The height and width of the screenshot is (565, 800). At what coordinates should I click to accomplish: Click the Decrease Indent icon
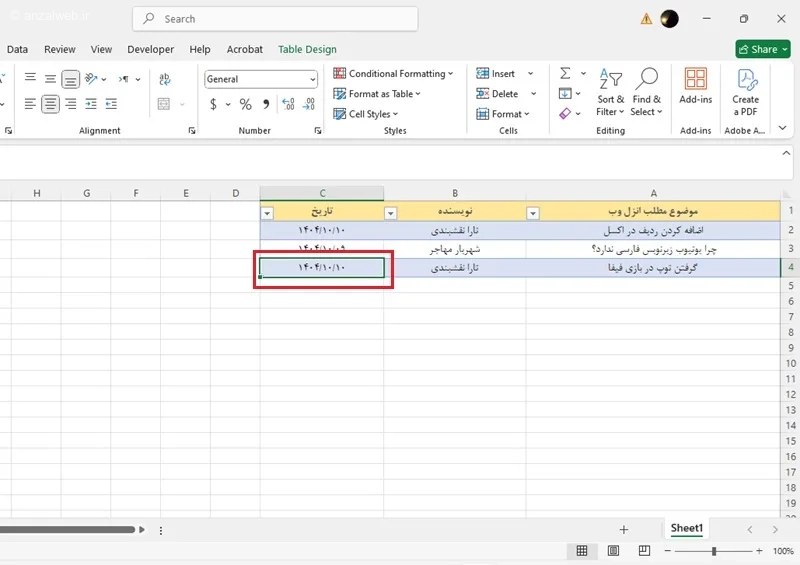click(x=91, y=104)
